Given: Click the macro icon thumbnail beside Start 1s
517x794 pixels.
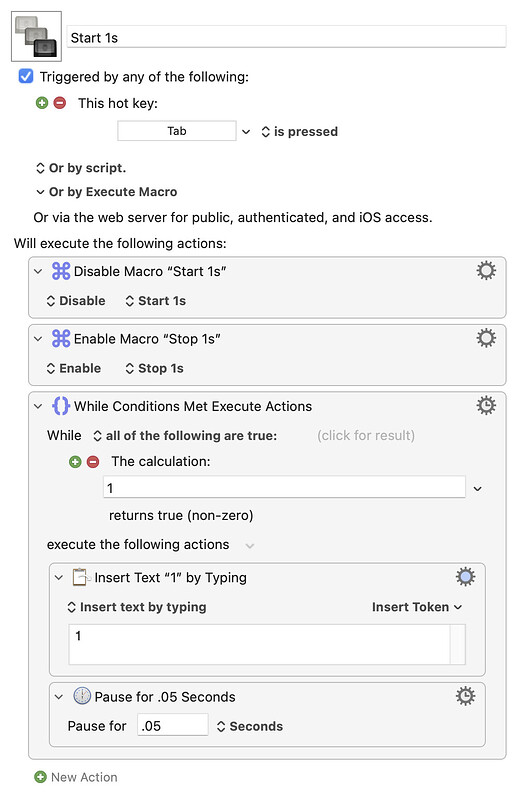Looking at the screenshot, I should point(36,36).
